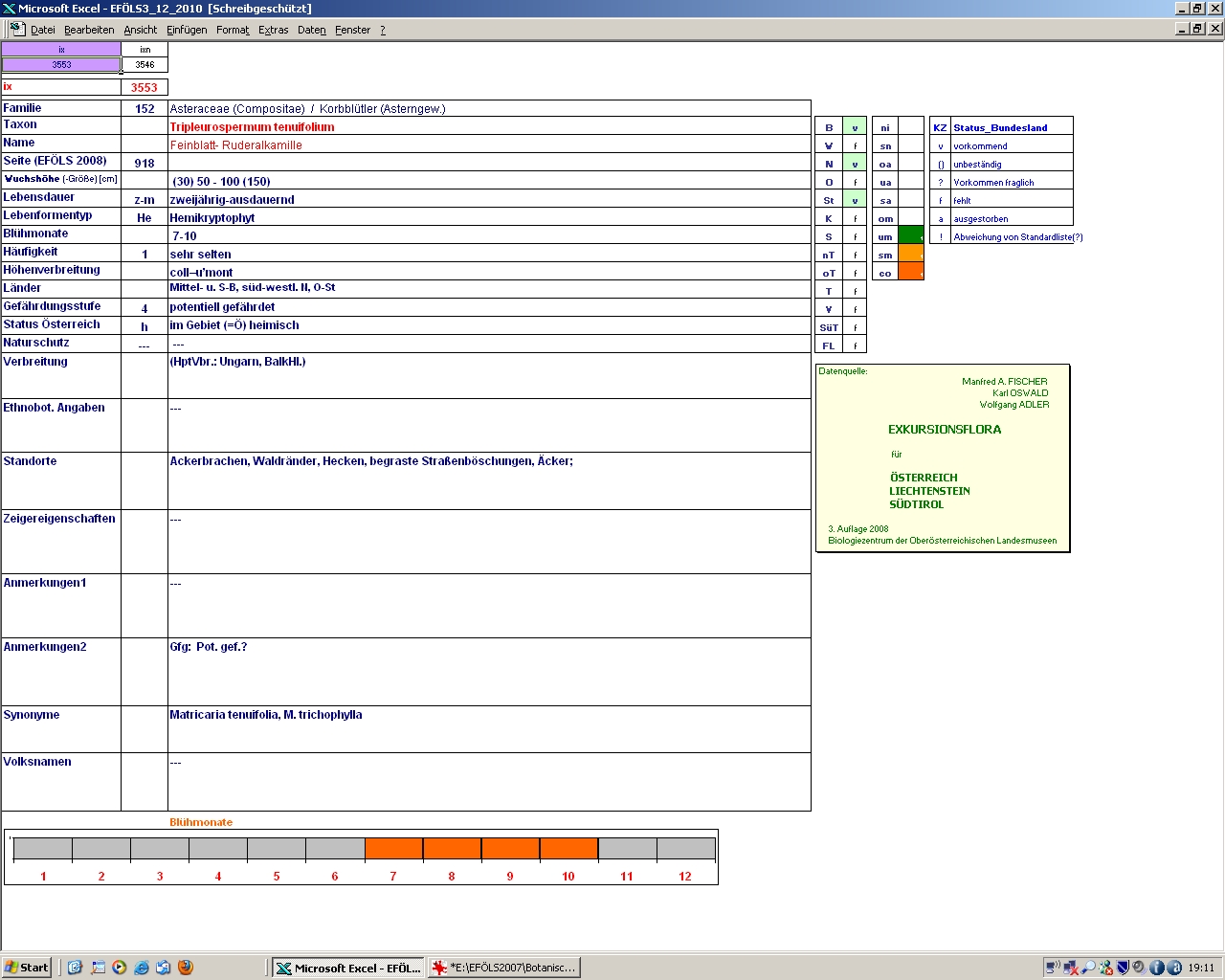Launch Firefox from the quick launch bar
1225x980 pixels.
[x=186, y=968]
